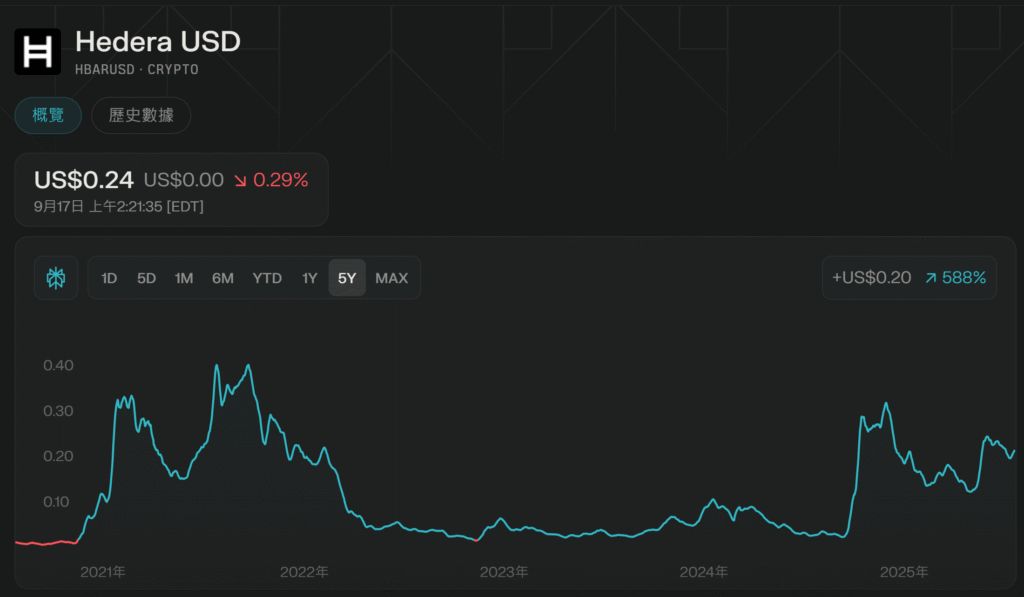Set chart range to 1Y

point(310,278)
